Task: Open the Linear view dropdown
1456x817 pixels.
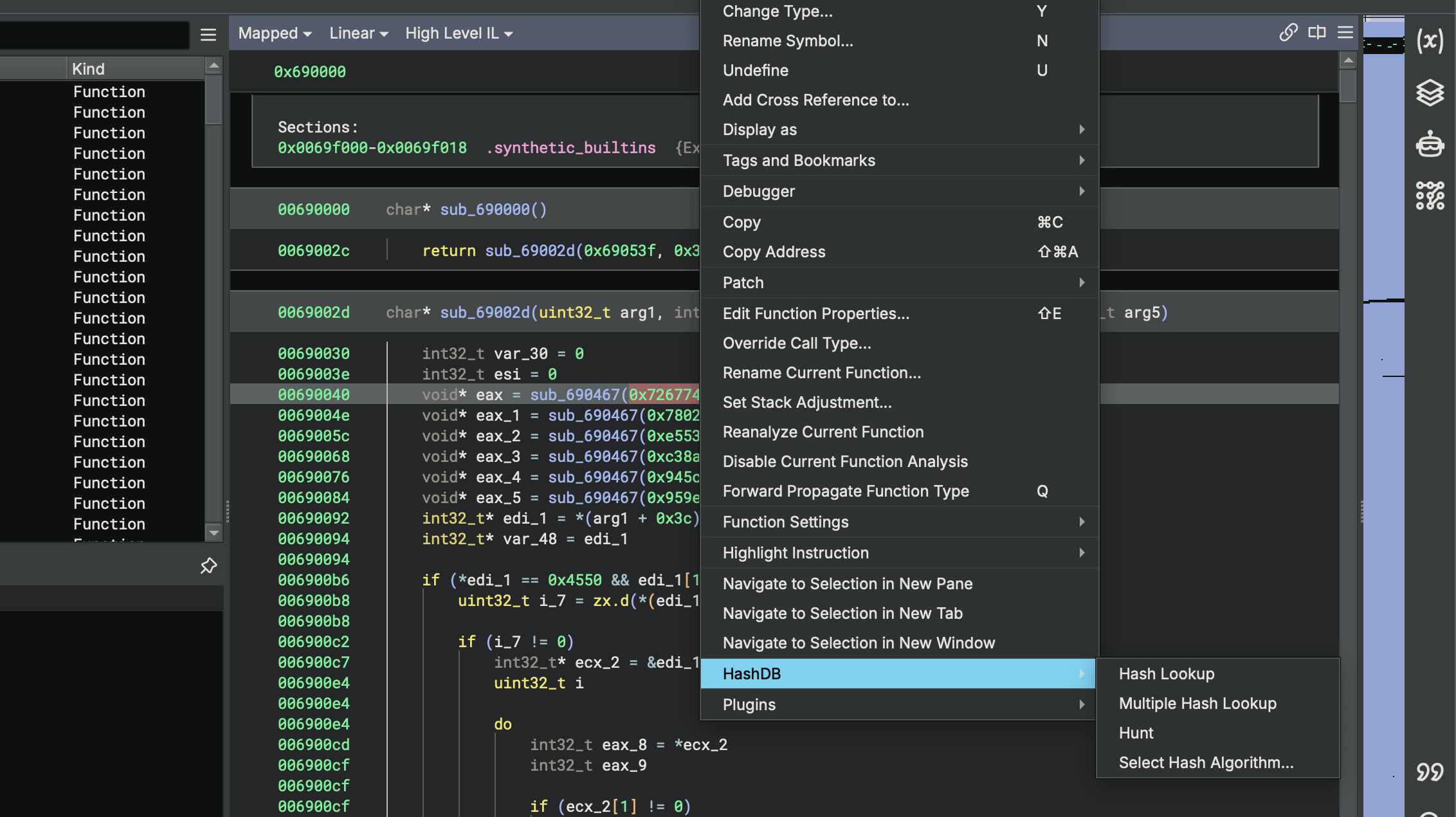Action: [358, 33]
